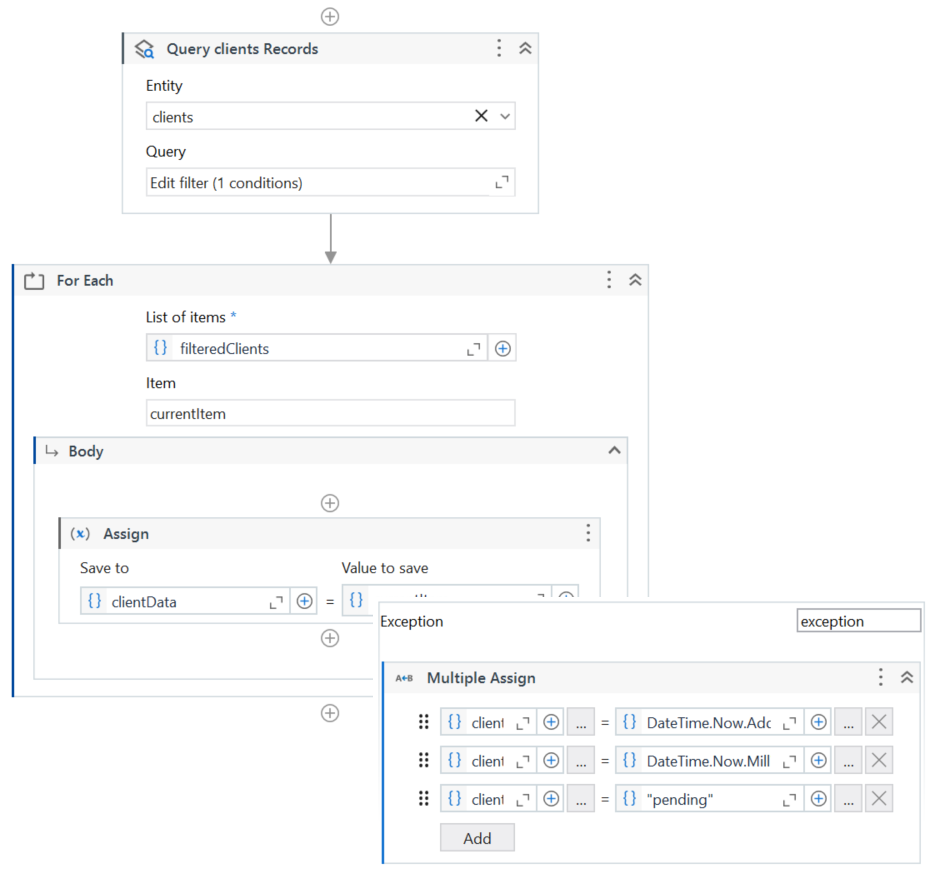Click the clientData Save to field

click(175, 602)
